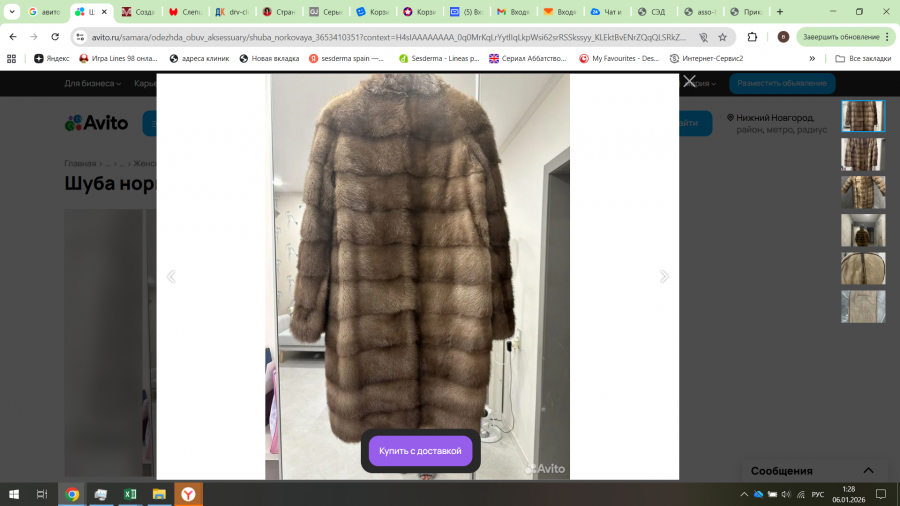This screenshot has width=900, height=506.
Task: Go to the previous photo with left arrow
Action: (x=171, y=277)
